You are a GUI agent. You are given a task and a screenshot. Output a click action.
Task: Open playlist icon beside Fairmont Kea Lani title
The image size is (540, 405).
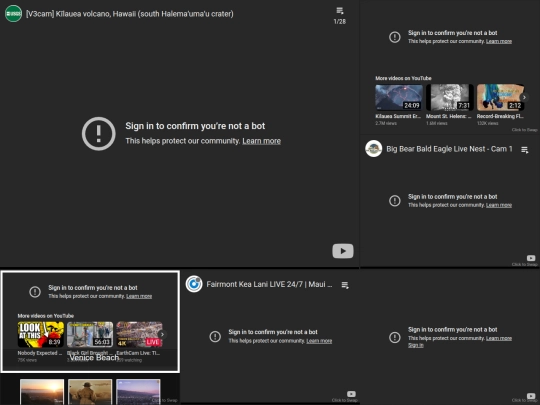point(345,285)
